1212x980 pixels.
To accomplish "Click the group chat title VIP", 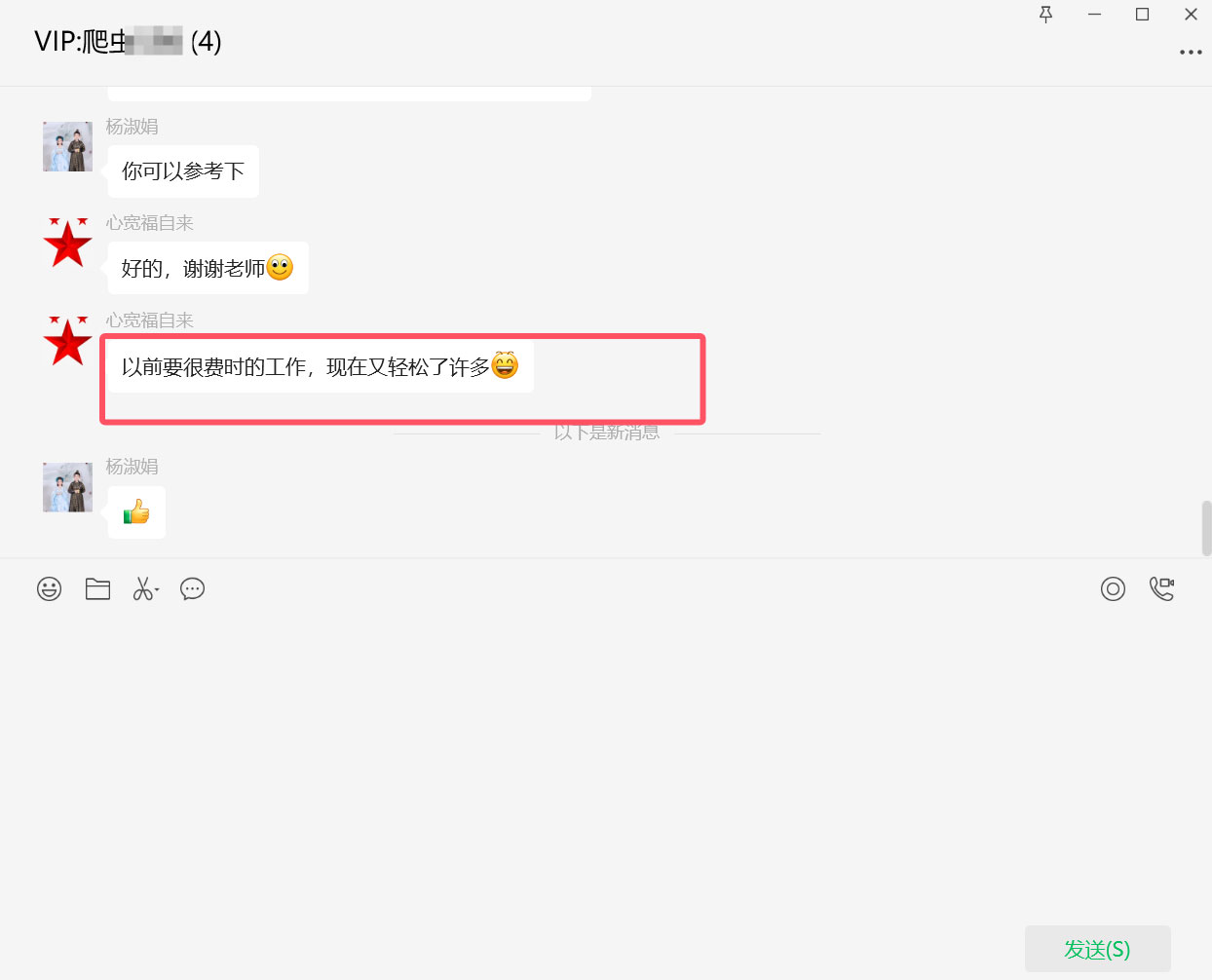I will (128, 41).
